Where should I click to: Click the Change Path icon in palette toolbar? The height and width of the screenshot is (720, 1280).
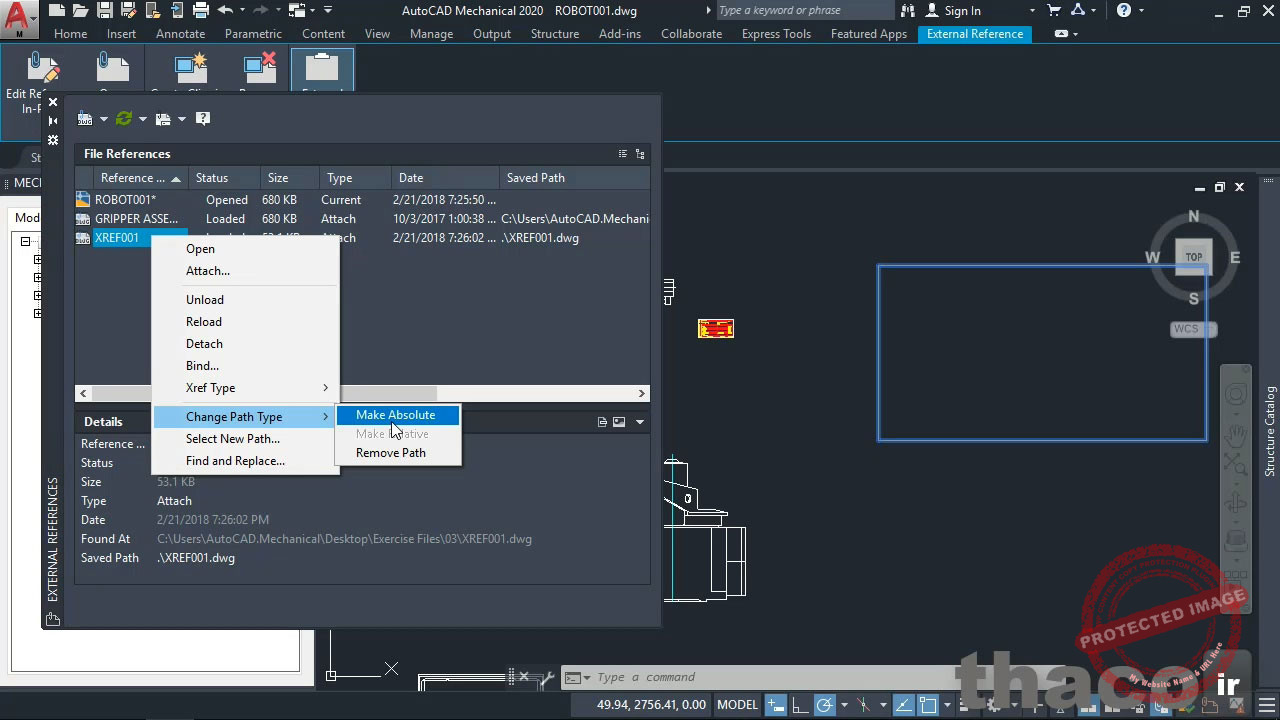(x=163, y=118)
